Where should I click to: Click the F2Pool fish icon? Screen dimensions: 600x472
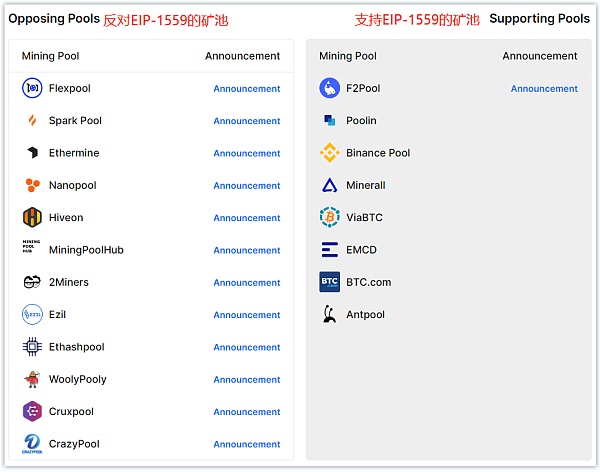[x=329, y=88]
